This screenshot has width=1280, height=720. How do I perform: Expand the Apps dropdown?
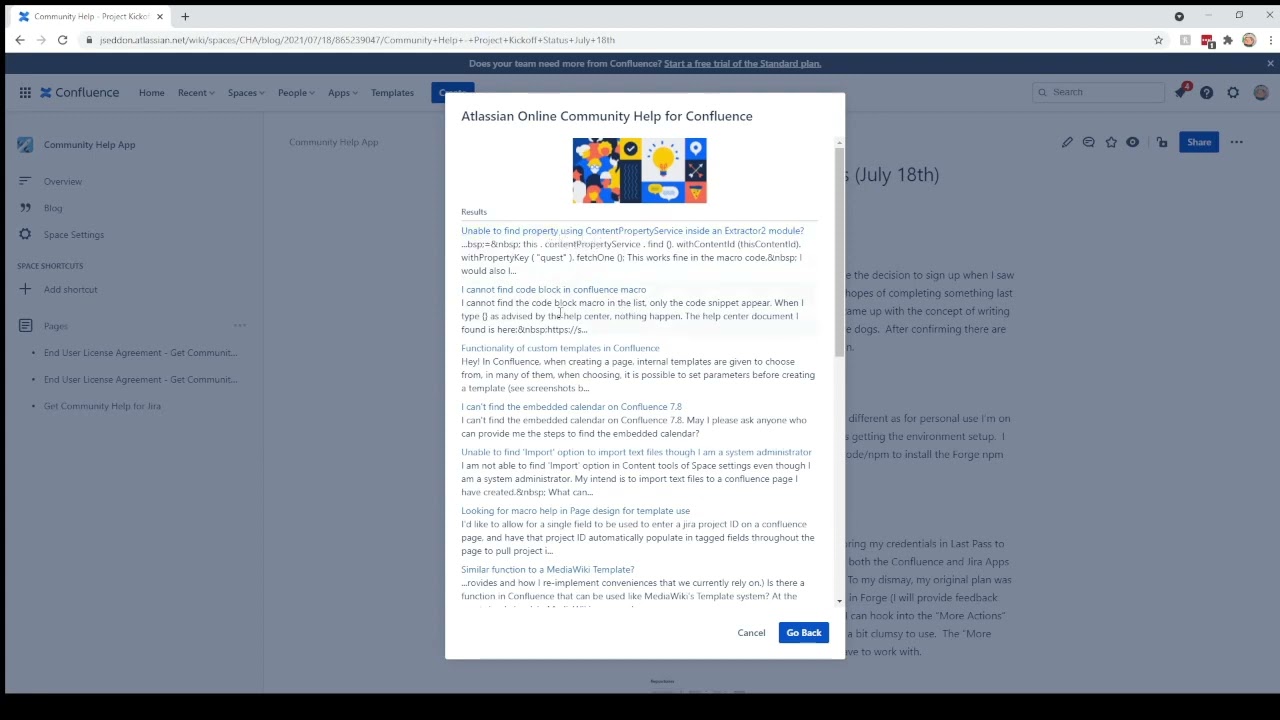(343, 92)
